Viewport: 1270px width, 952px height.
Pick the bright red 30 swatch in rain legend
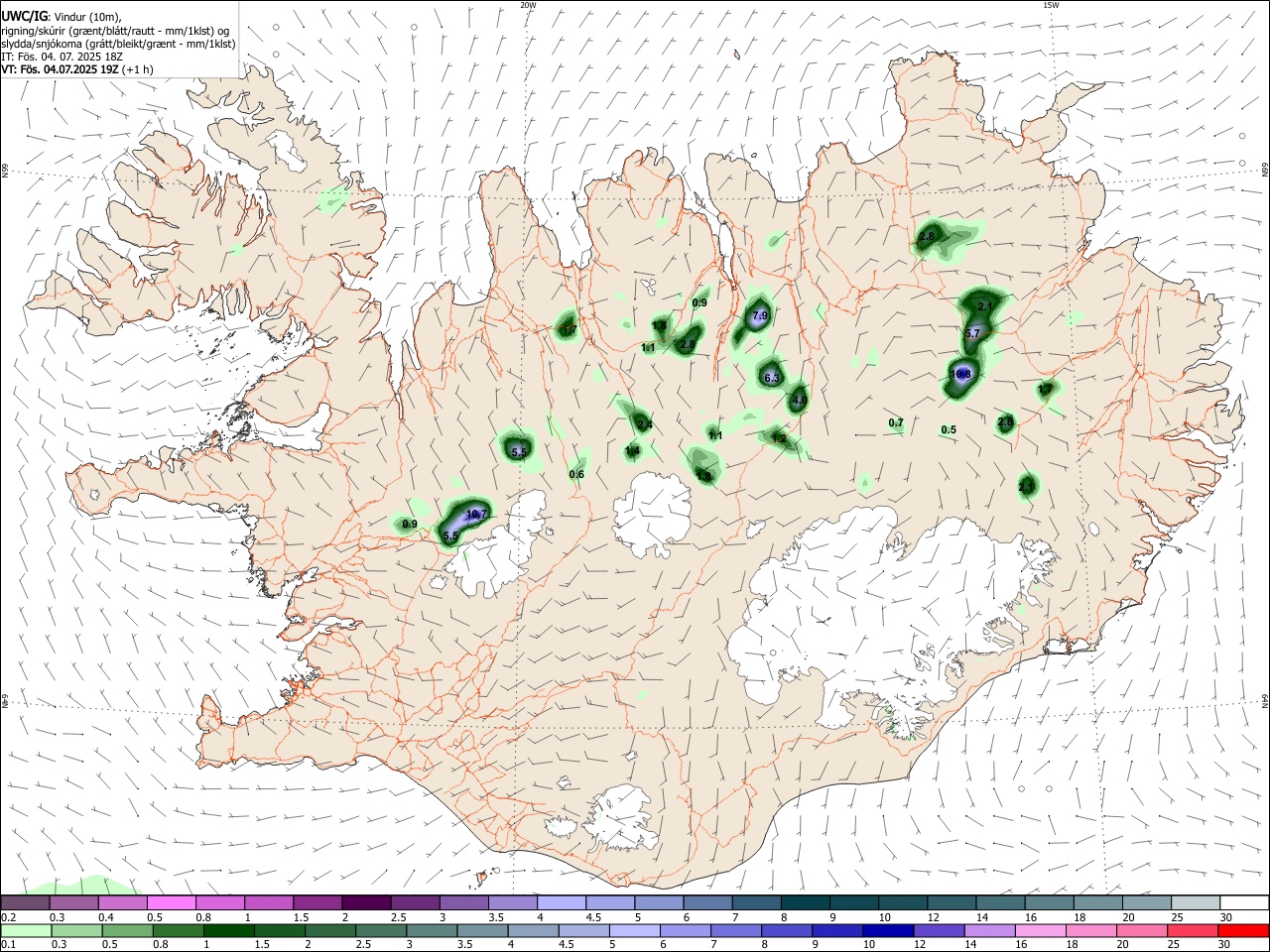(1243, 931)
